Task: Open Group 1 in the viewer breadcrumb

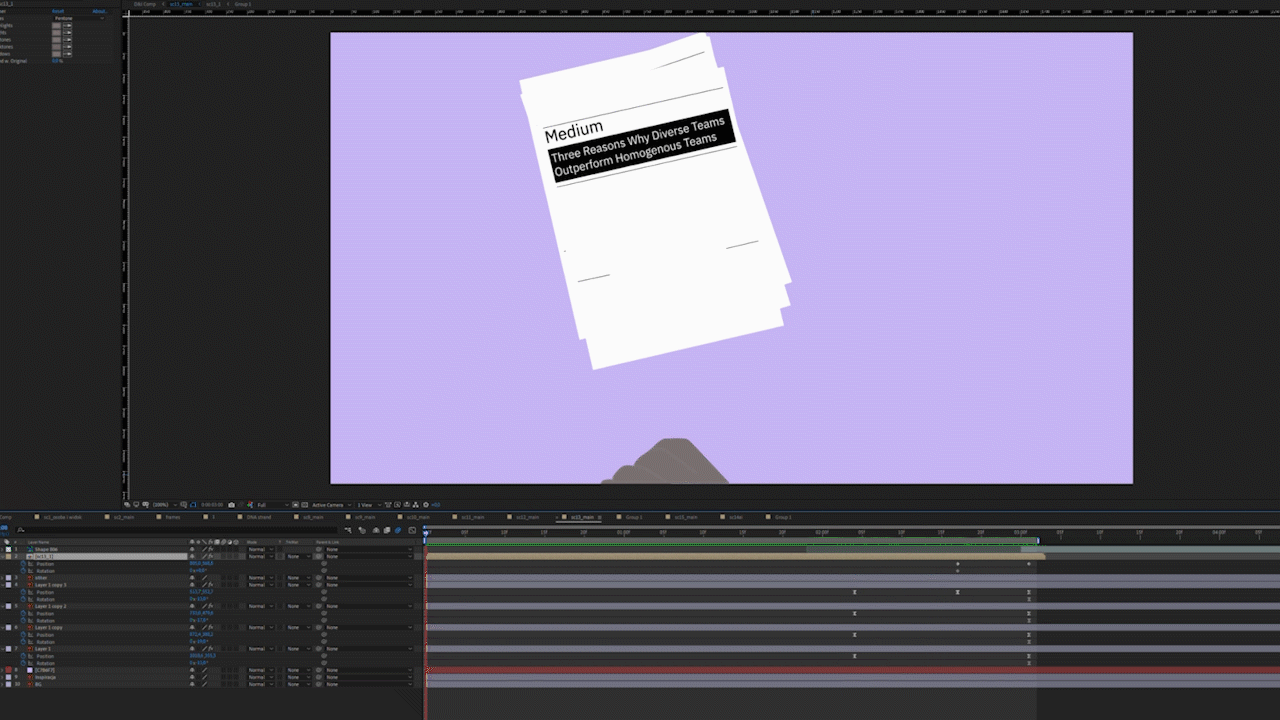Action: coord(244,4)
